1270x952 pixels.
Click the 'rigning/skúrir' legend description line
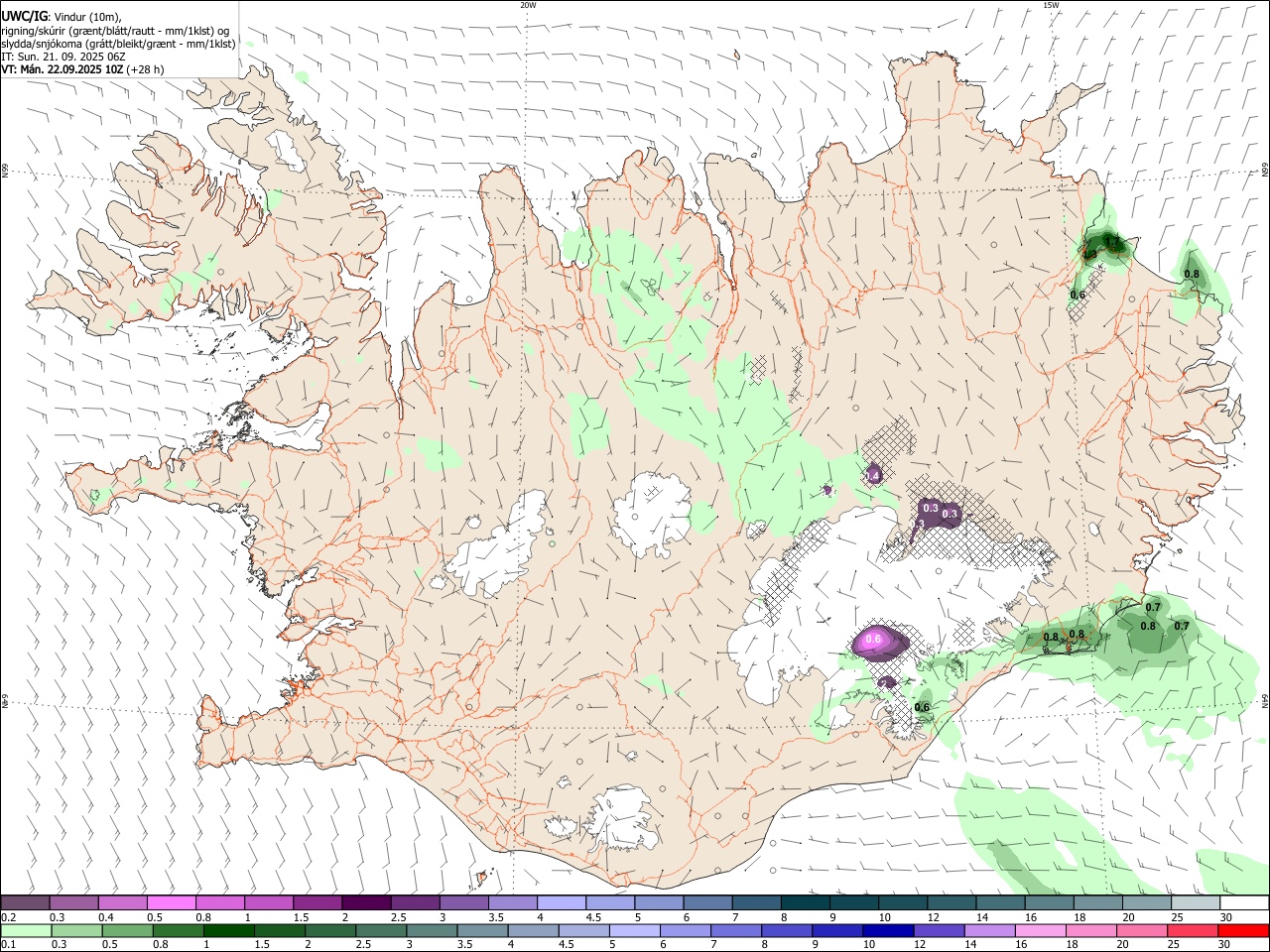116,31
